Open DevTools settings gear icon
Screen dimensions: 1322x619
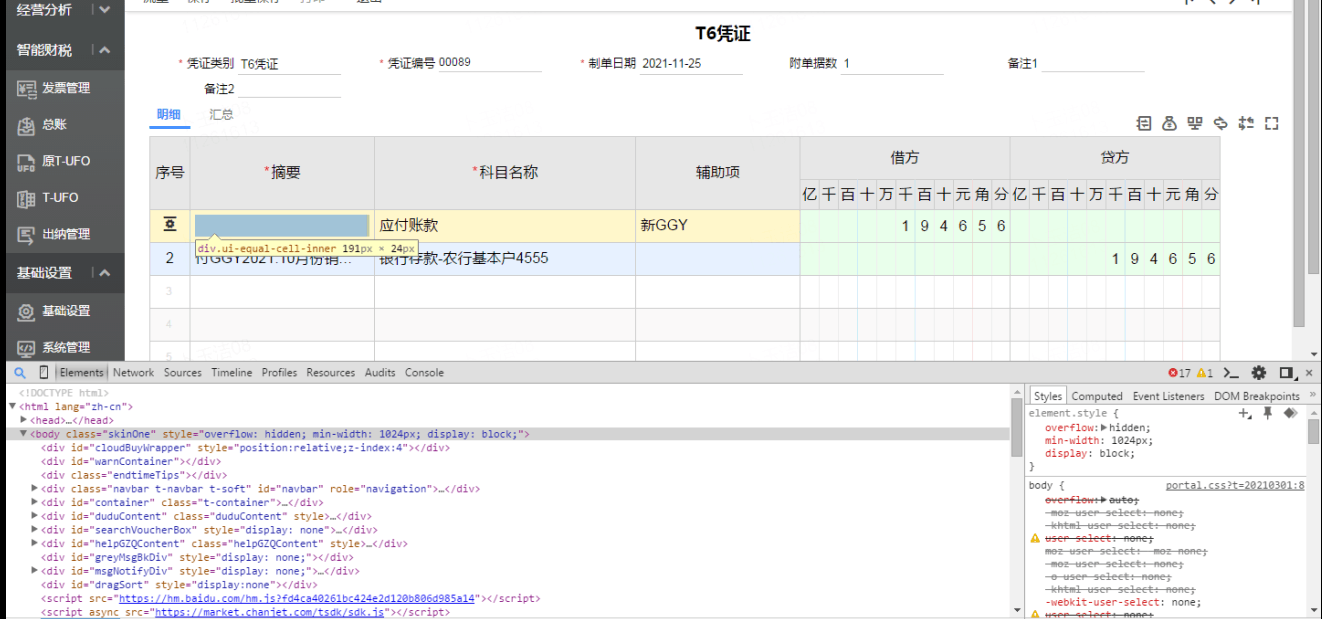(1259, 373)
